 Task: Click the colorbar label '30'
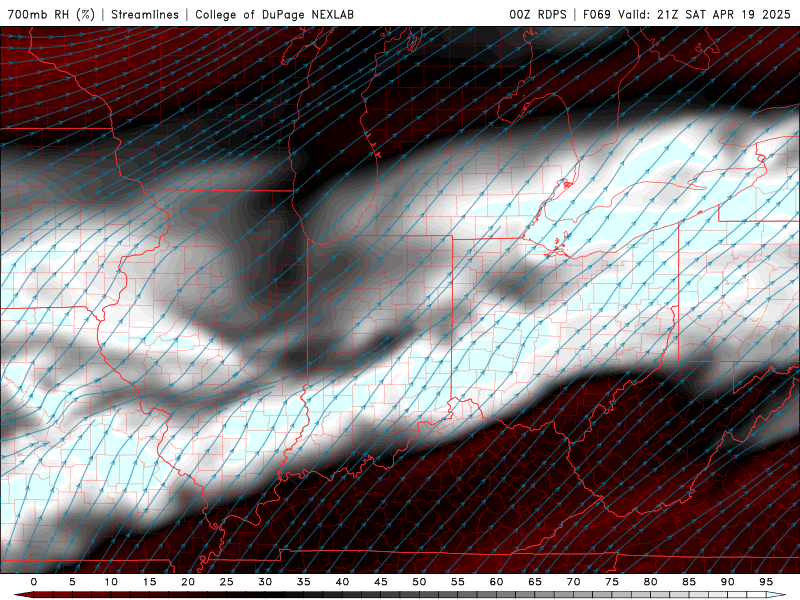tap(265, 582)
